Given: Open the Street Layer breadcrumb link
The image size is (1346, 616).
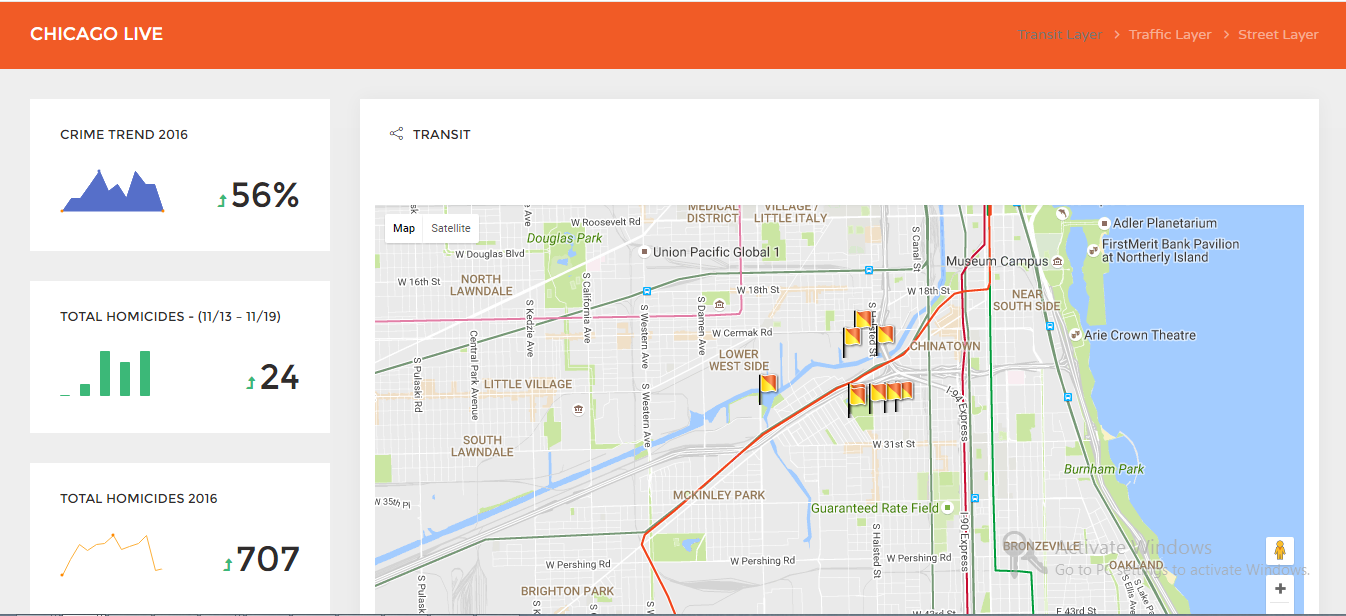Looking at the screenshot, I should [1278, 34].
